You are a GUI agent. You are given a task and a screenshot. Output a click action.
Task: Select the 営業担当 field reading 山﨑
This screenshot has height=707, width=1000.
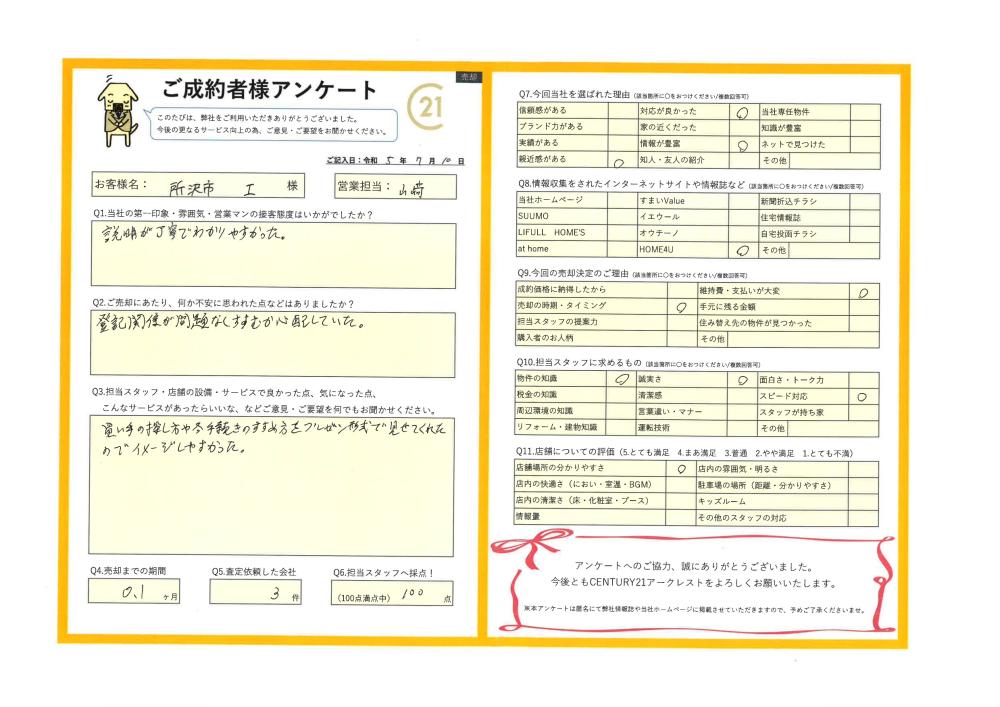click(395, 187)
